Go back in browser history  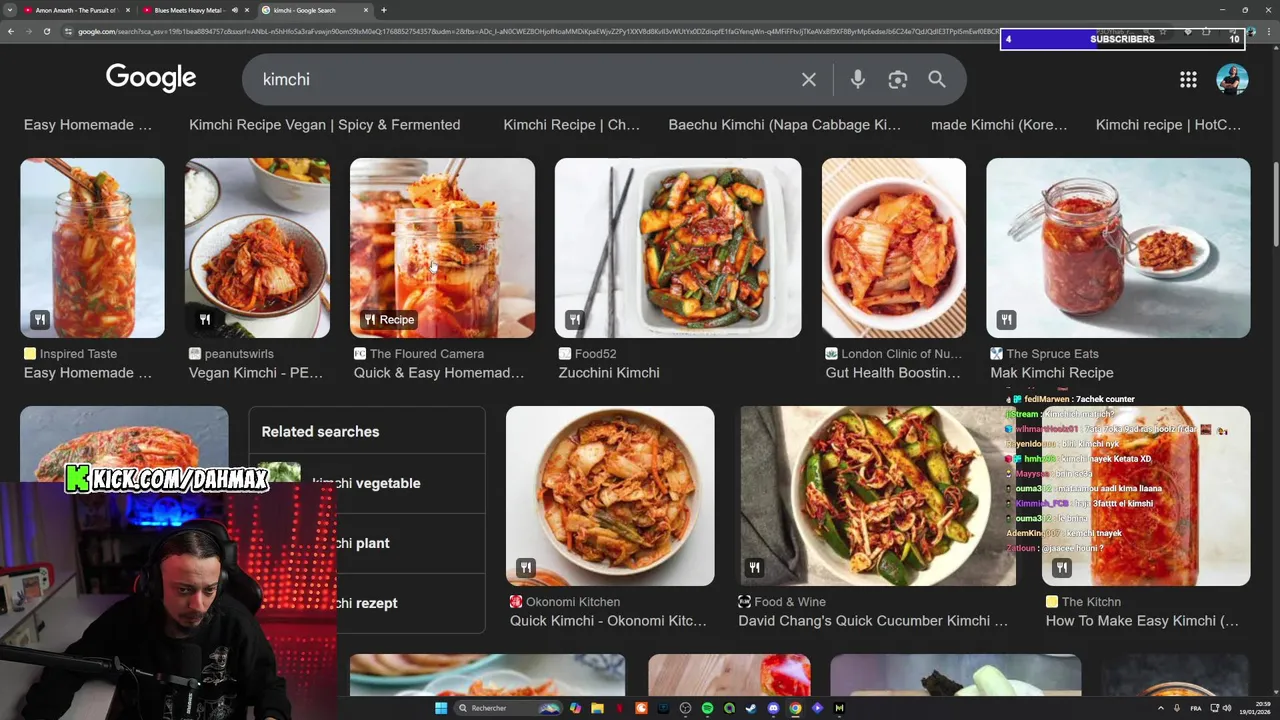(x=11, y=31)
